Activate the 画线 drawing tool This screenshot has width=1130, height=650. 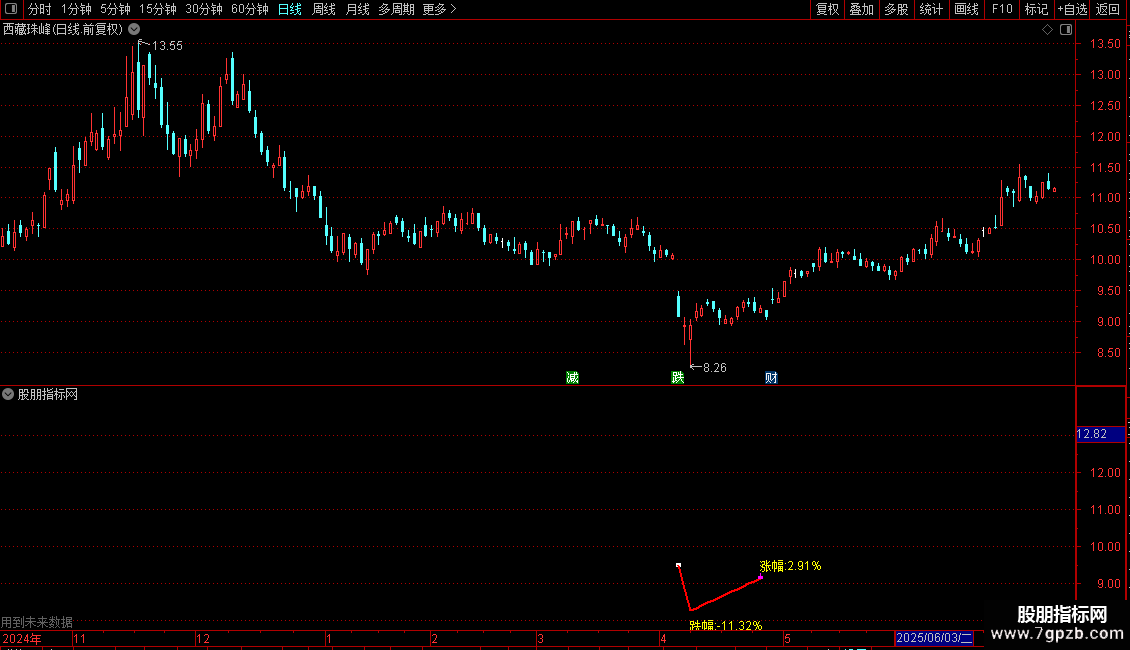[966, 9]
